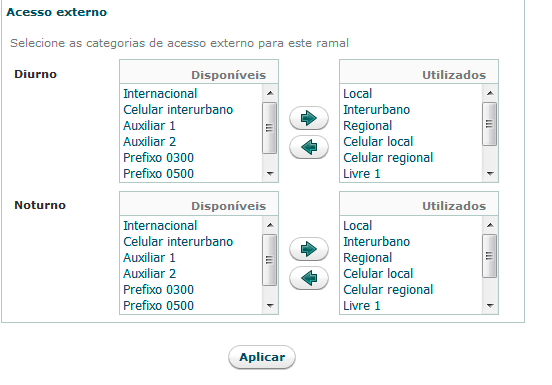
Task: Click the Diurno right arrow move button
Action: (x=309, y=118)
